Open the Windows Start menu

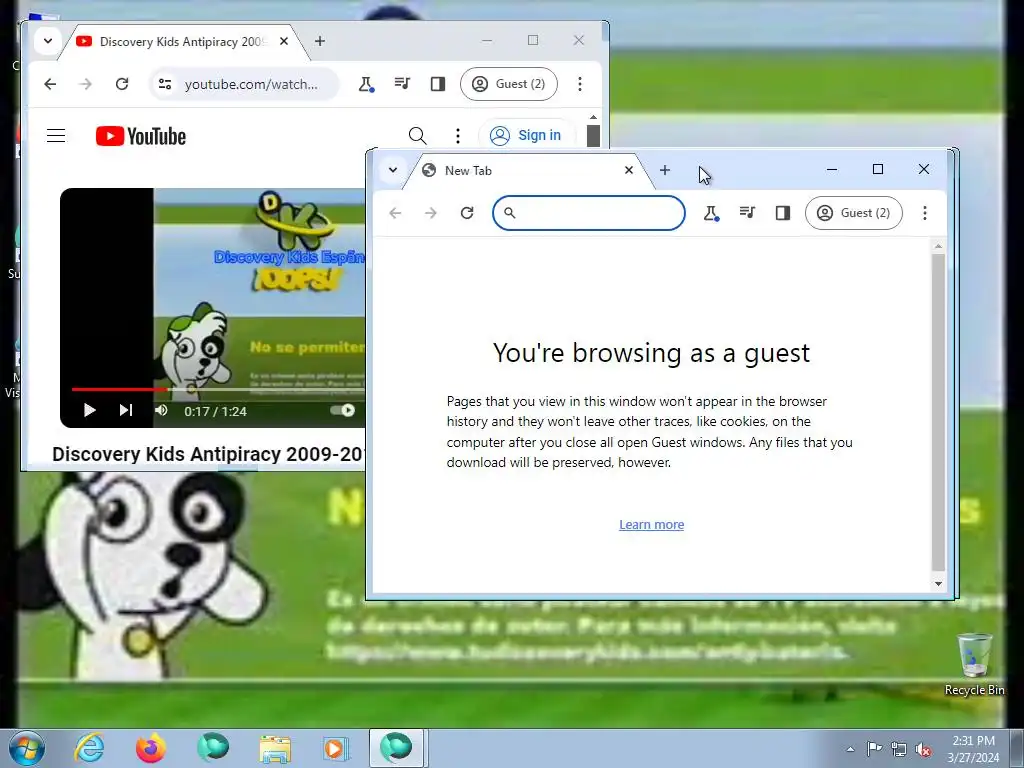(x=27, y=748)
